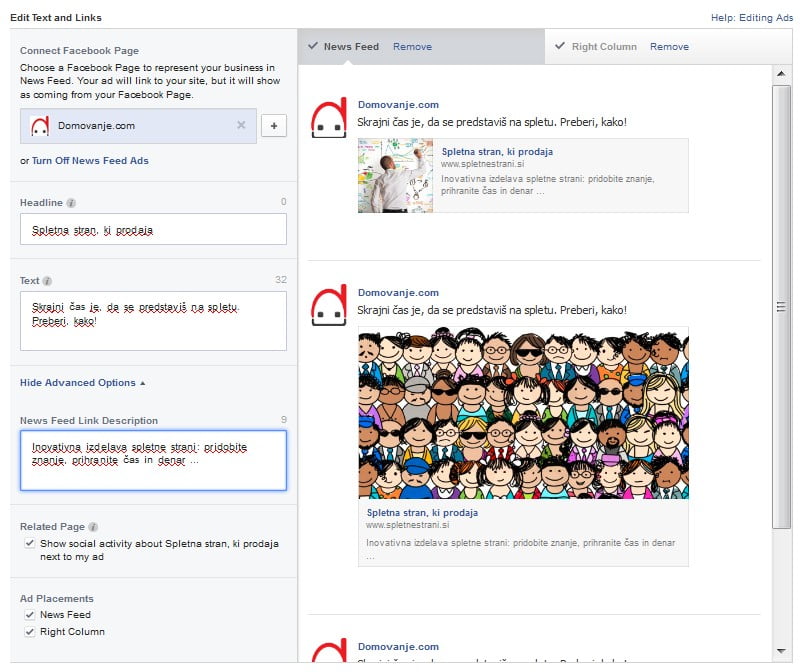The height and width of the screenshot is (672, 803).
Task: Open Related Page info tooltip icon
Action: tap(93, 527)
